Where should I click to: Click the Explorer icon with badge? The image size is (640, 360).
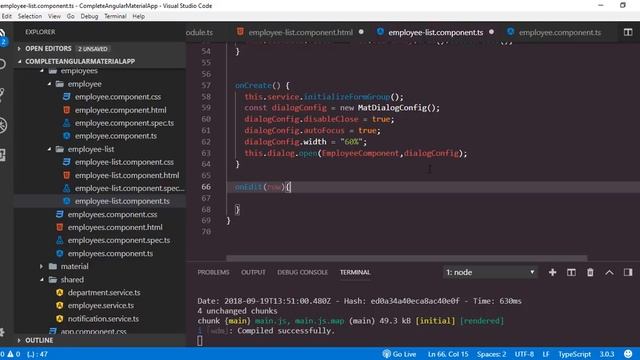[3, 37]
